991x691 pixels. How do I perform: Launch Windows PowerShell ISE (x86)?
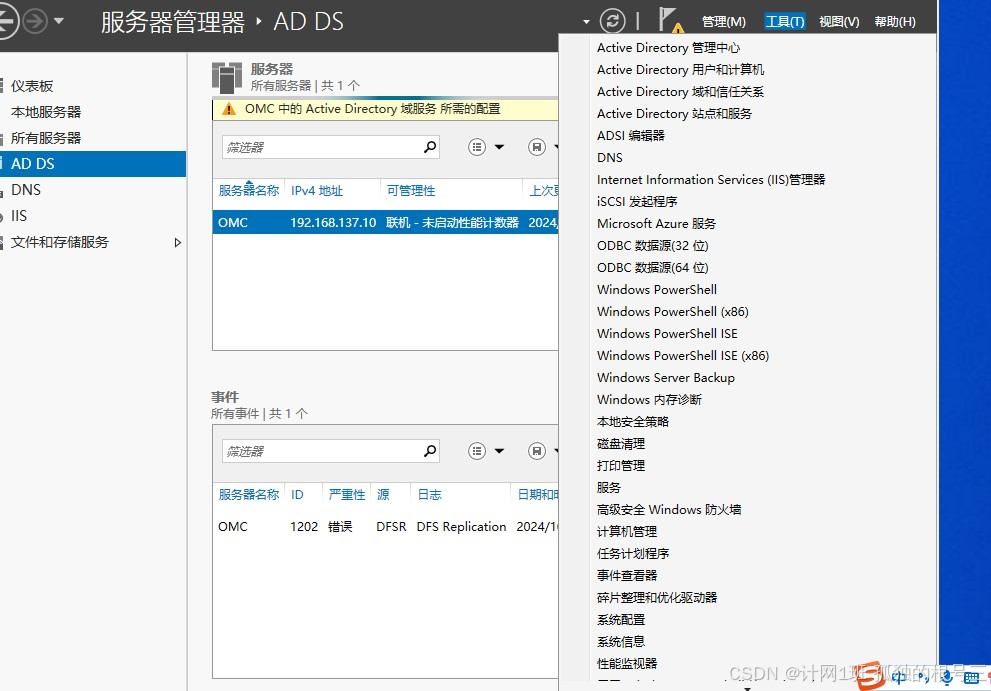coord(683,356)
